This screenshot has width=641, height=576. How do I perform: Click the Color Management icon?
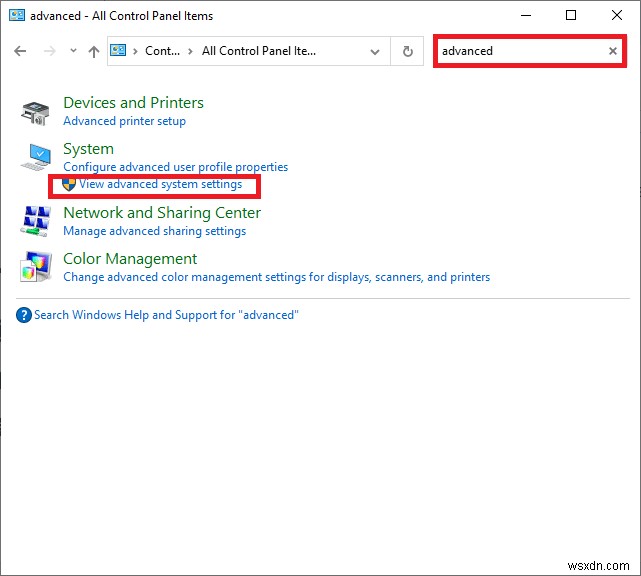pos(36,267)
